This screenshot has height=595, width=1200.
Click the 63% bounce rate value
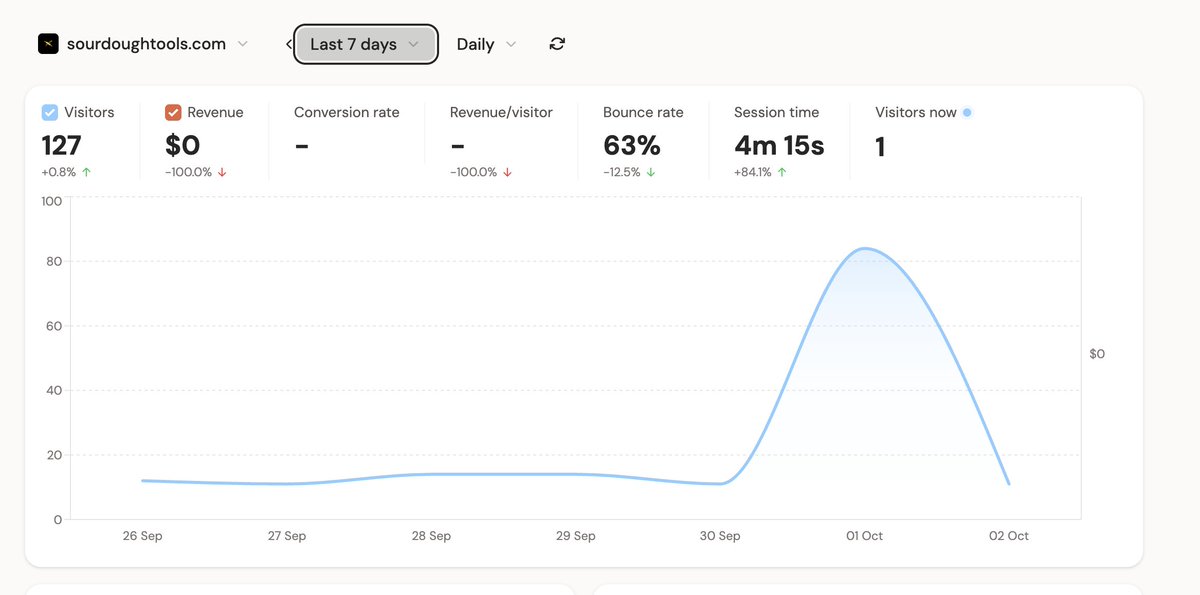point(632,146)
